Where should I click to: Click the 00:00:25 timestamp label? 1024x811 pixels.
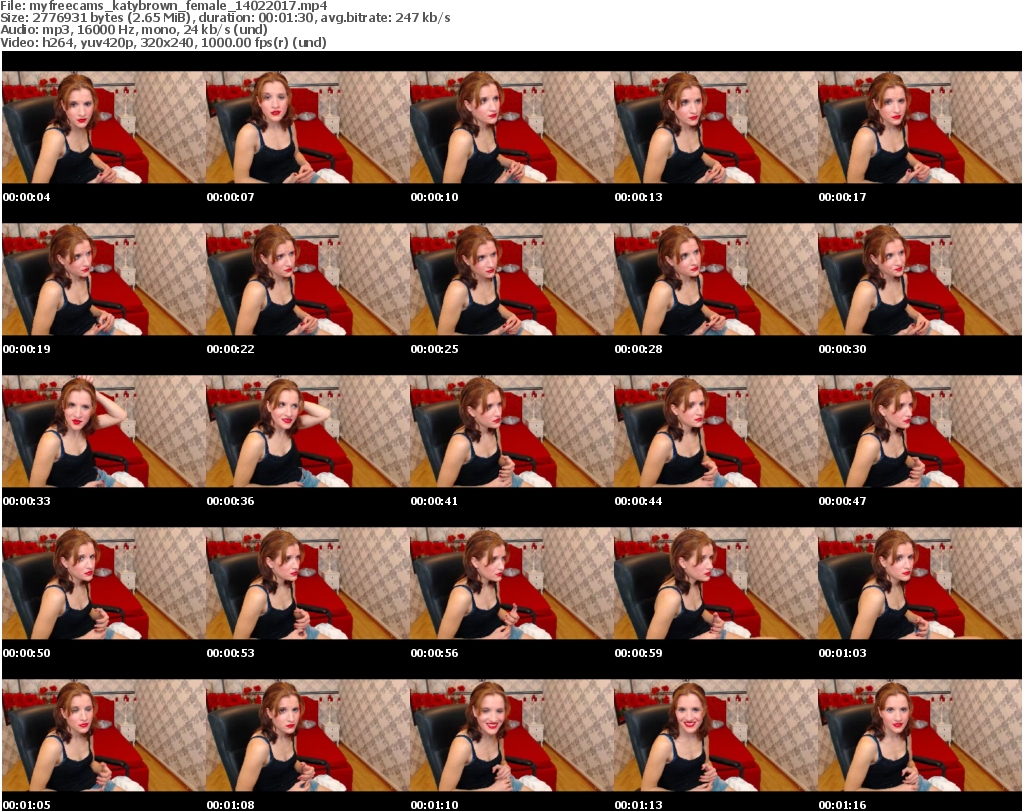coord(434,349)
